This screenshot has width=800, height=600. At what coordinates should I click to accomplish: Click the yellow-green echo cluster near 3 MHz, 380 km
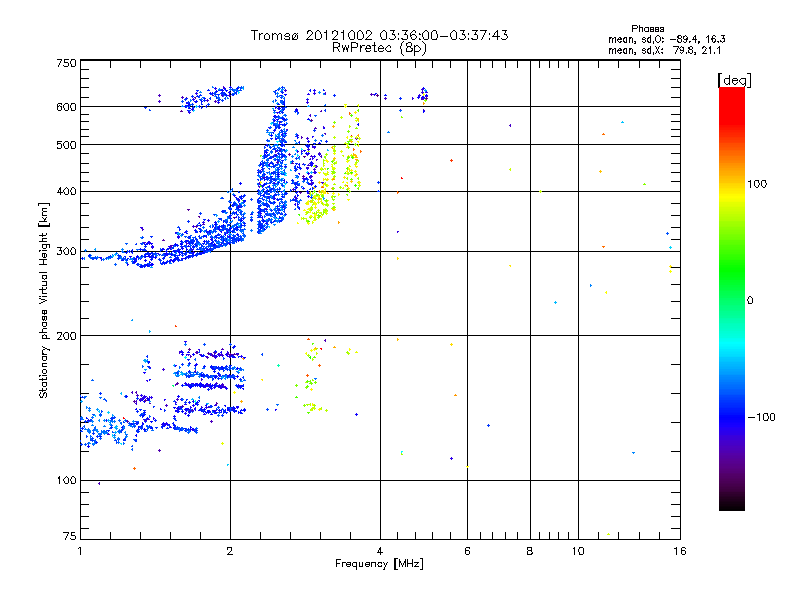[x=316, y=204]
